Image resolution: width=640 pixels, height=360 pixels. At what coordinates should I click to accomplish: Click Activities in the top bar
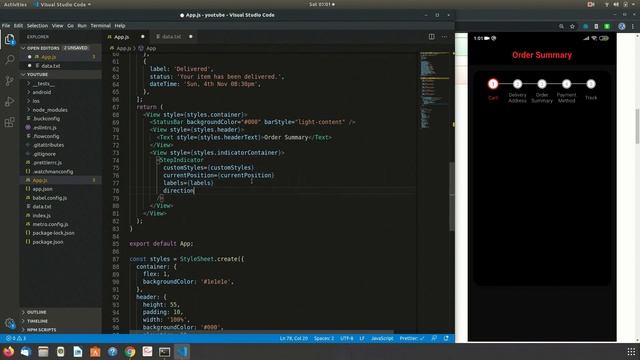click(x=15, y=4)
